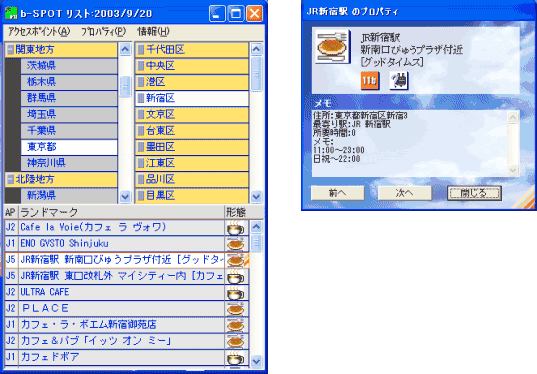Click the ward list scrollbar thumb
The width and height of the screenshot is (537, 374).
click(x=256, y=74)
